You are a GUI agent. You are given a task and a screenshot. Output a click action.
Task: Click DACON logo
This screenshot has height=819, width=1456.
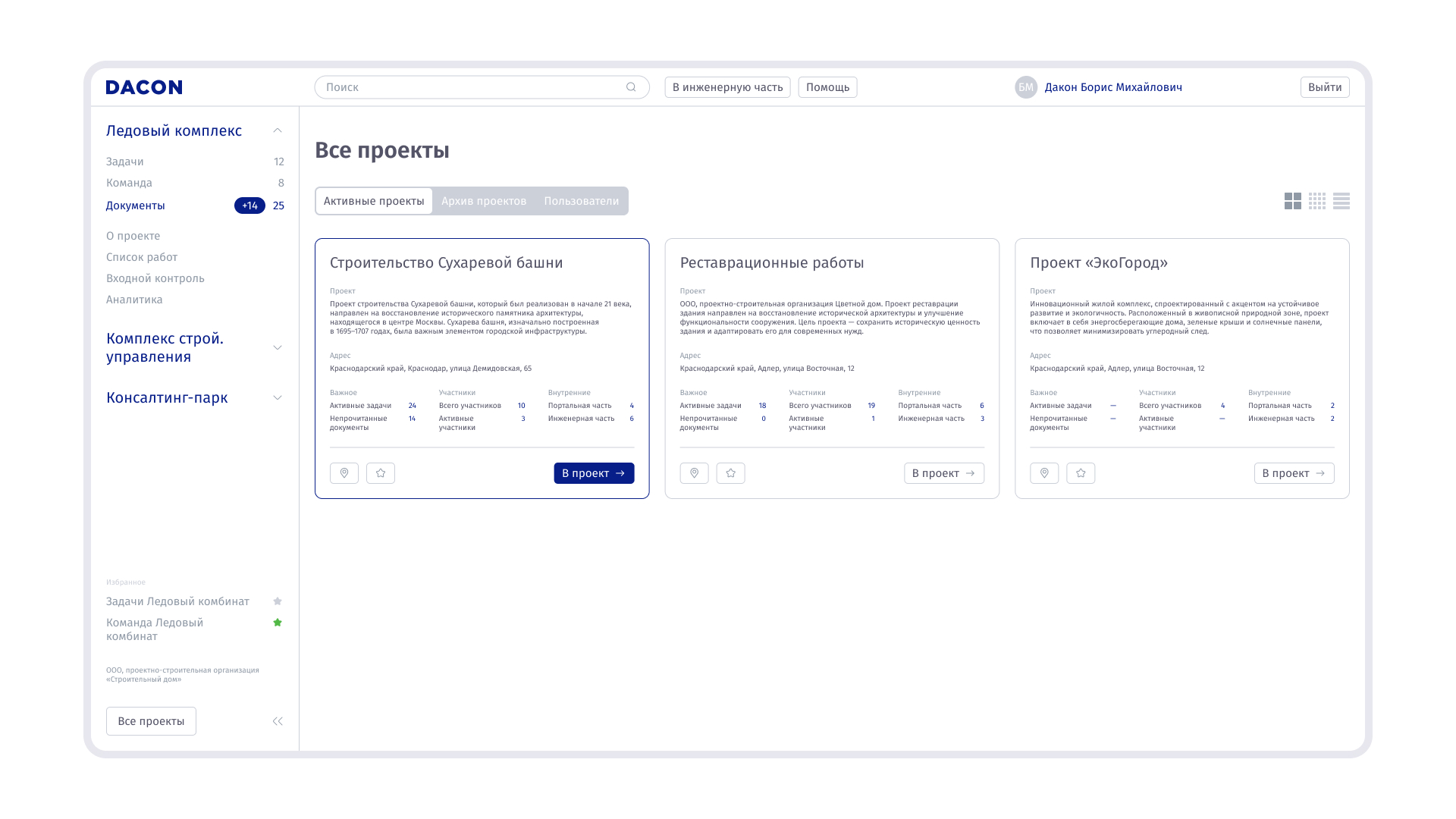[x=144, y=87]
